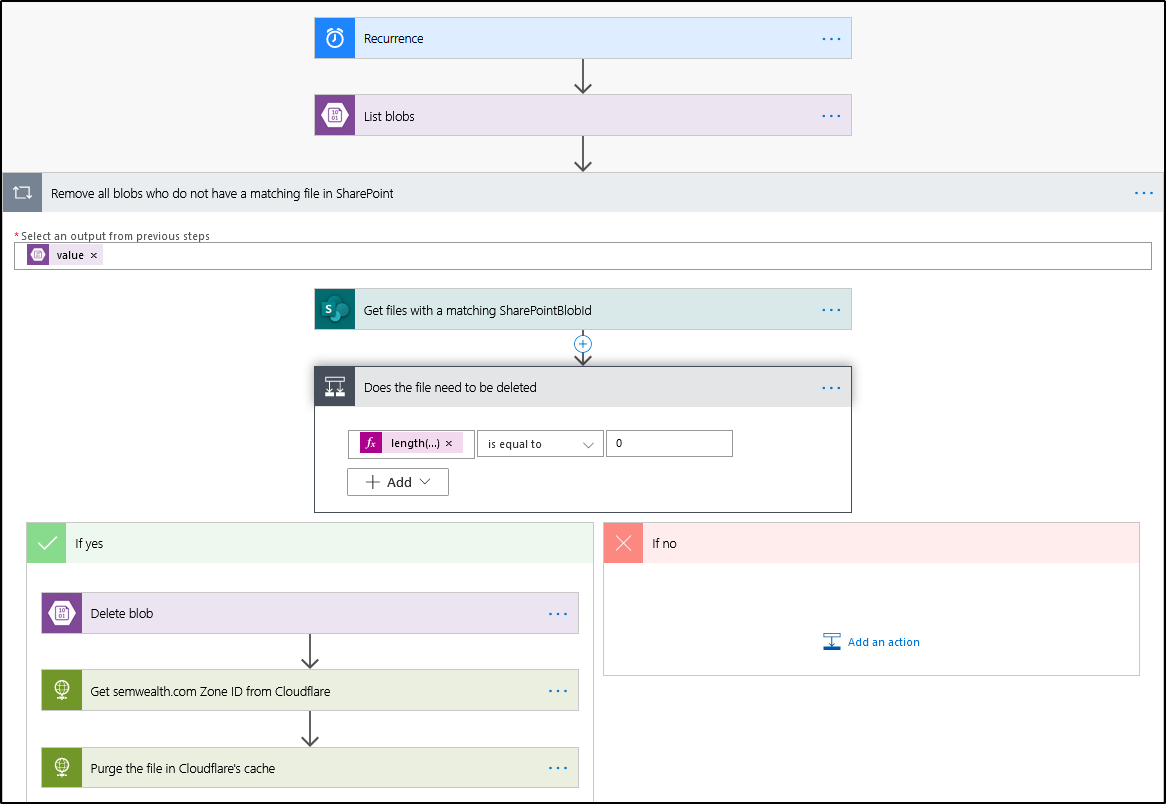This screenshot has height=804, width=1166.
Task: Expand the Add condition dropdown button
Action: click(x=398, y=482)
